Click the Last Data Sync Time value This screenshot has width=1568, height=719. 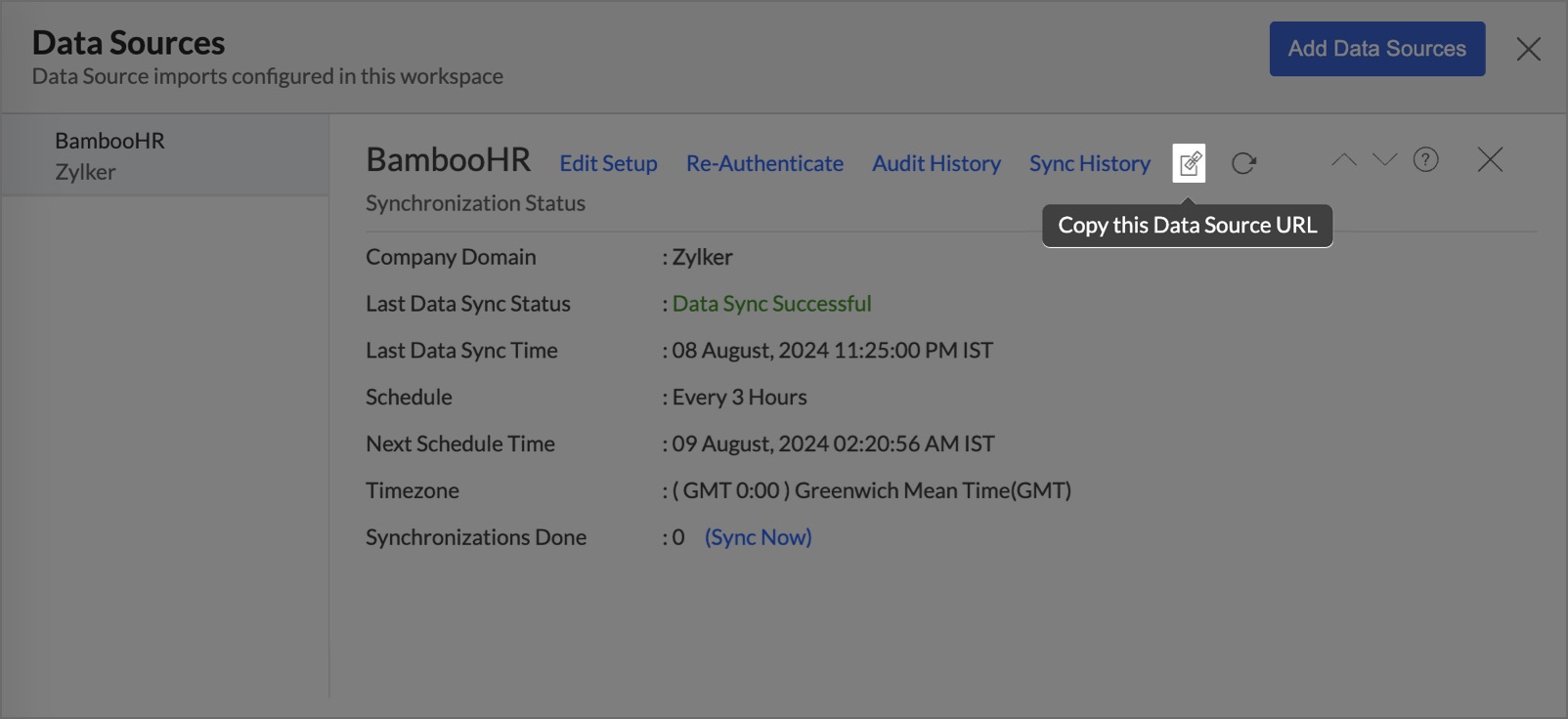832,351
